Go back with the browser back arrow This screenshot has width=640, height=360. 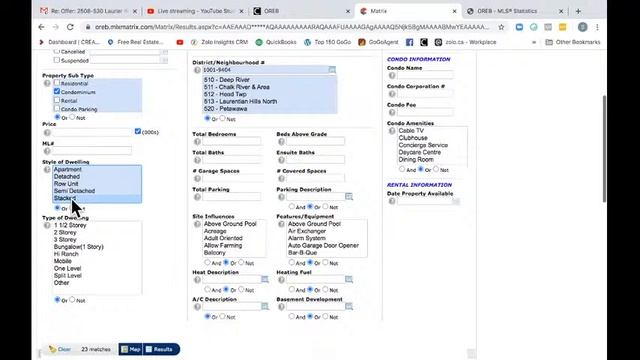(41, 27)
